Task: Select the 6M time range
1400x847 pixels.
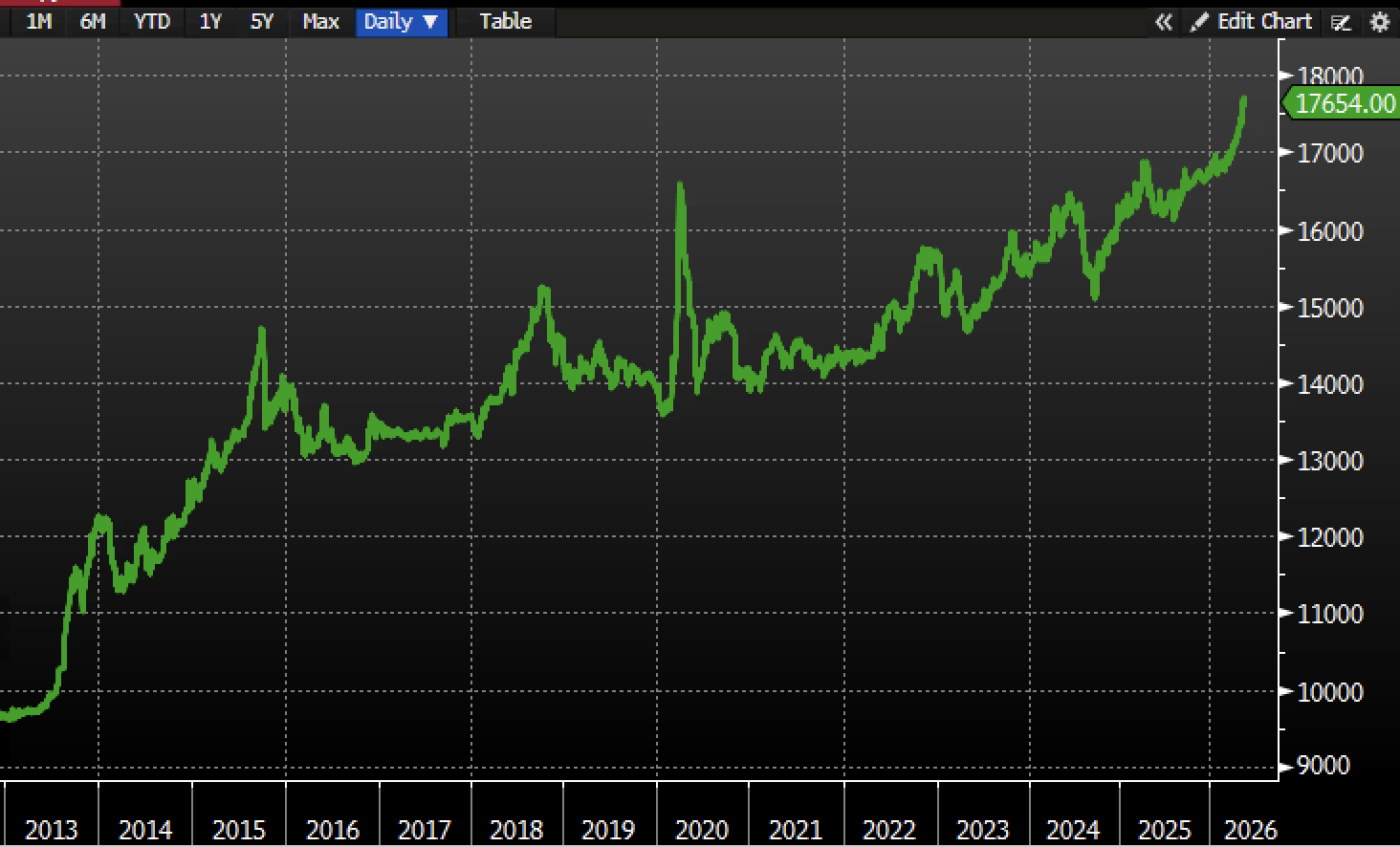Action: (93, 21)
